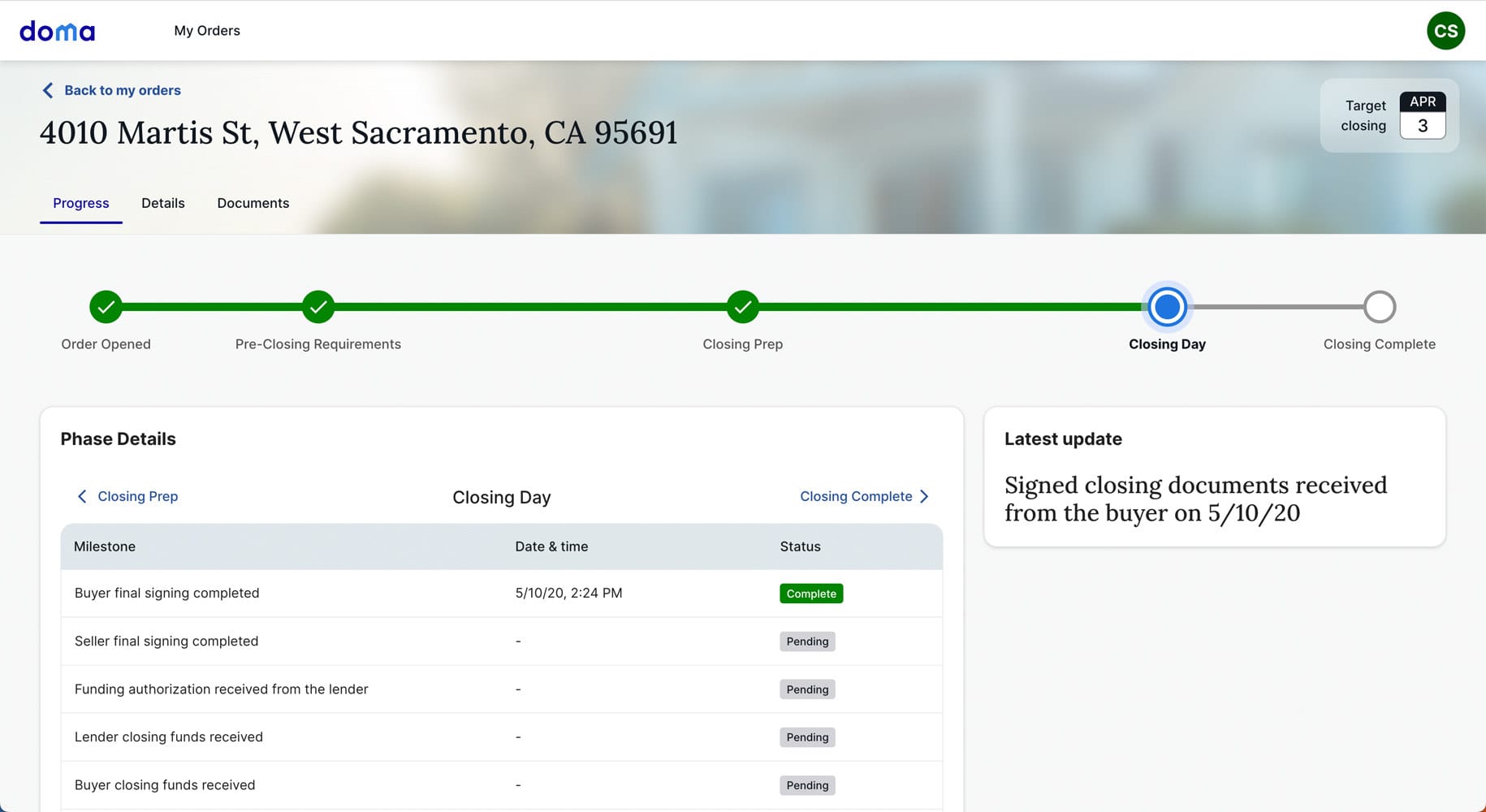The image size is (1486, 812).
Task: Click the Closing Prep green checkmark
Action: [742, 307]
